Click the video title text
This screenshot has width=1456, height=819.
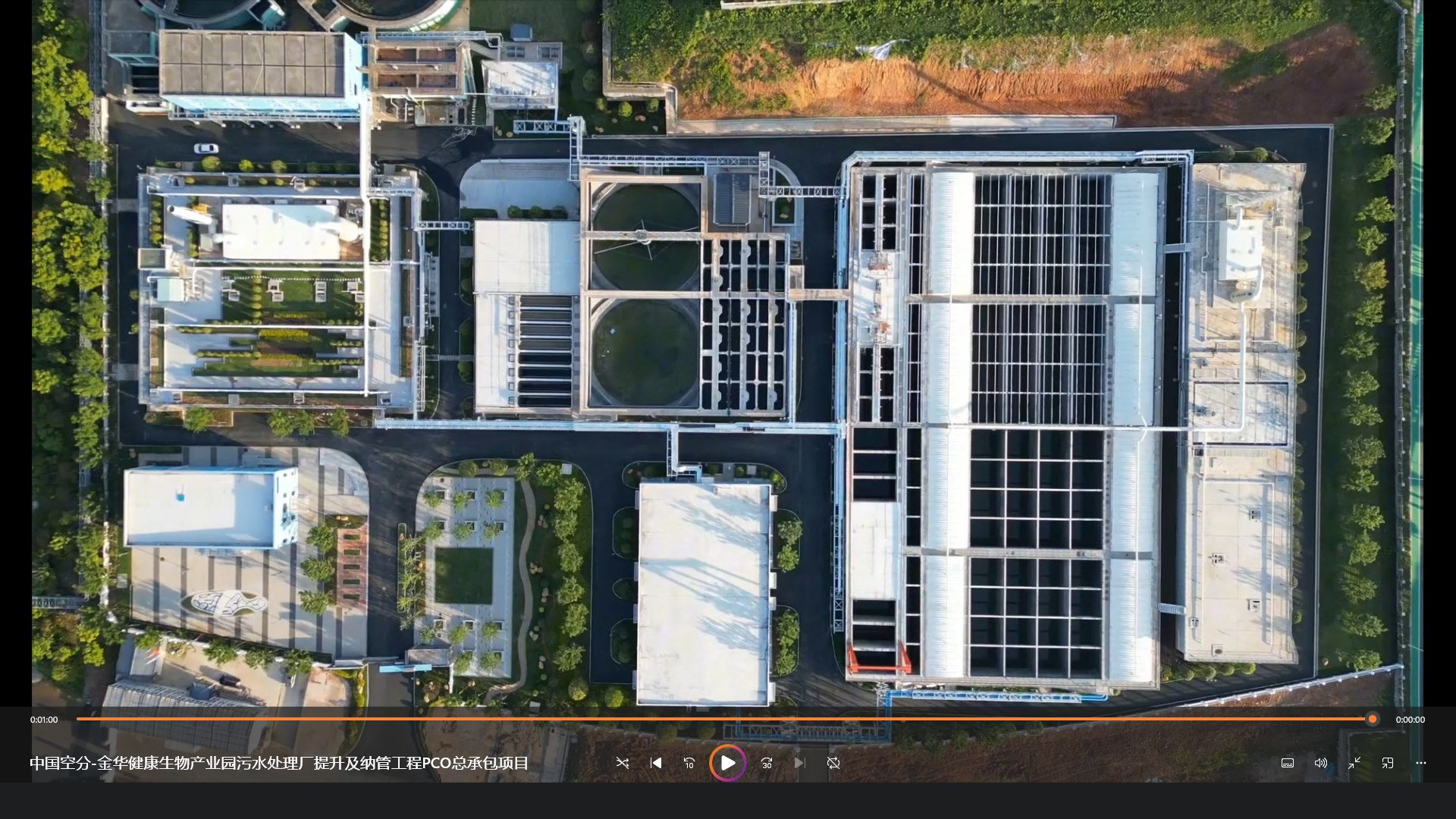coord(279,763)
